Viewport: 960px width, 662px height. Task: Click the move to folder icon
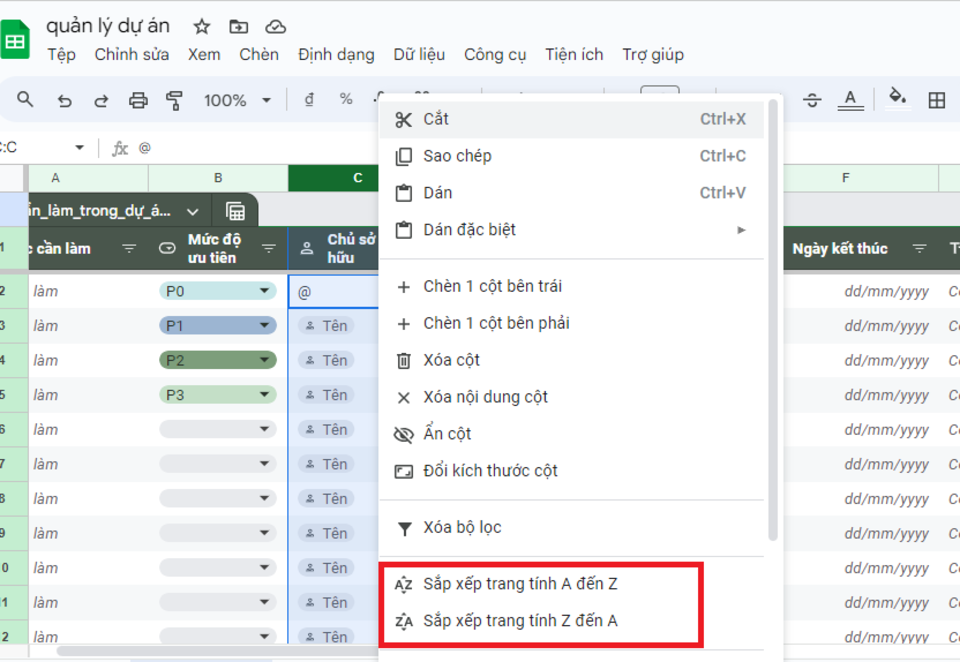(x=238, y=26)
